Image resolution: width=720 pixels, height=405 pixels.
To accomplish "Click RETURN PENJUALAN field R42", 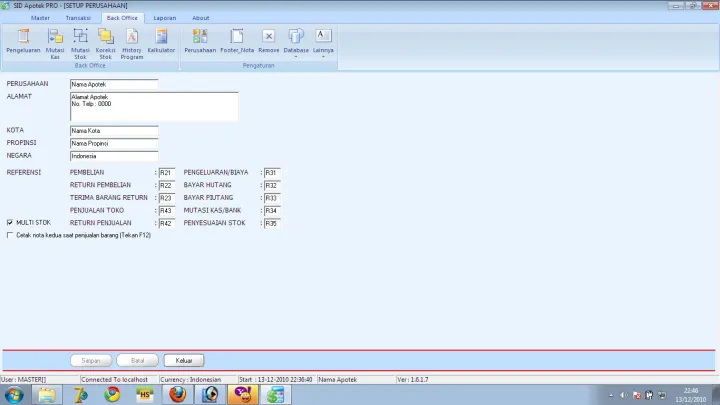I will click(x=167, y=223).
